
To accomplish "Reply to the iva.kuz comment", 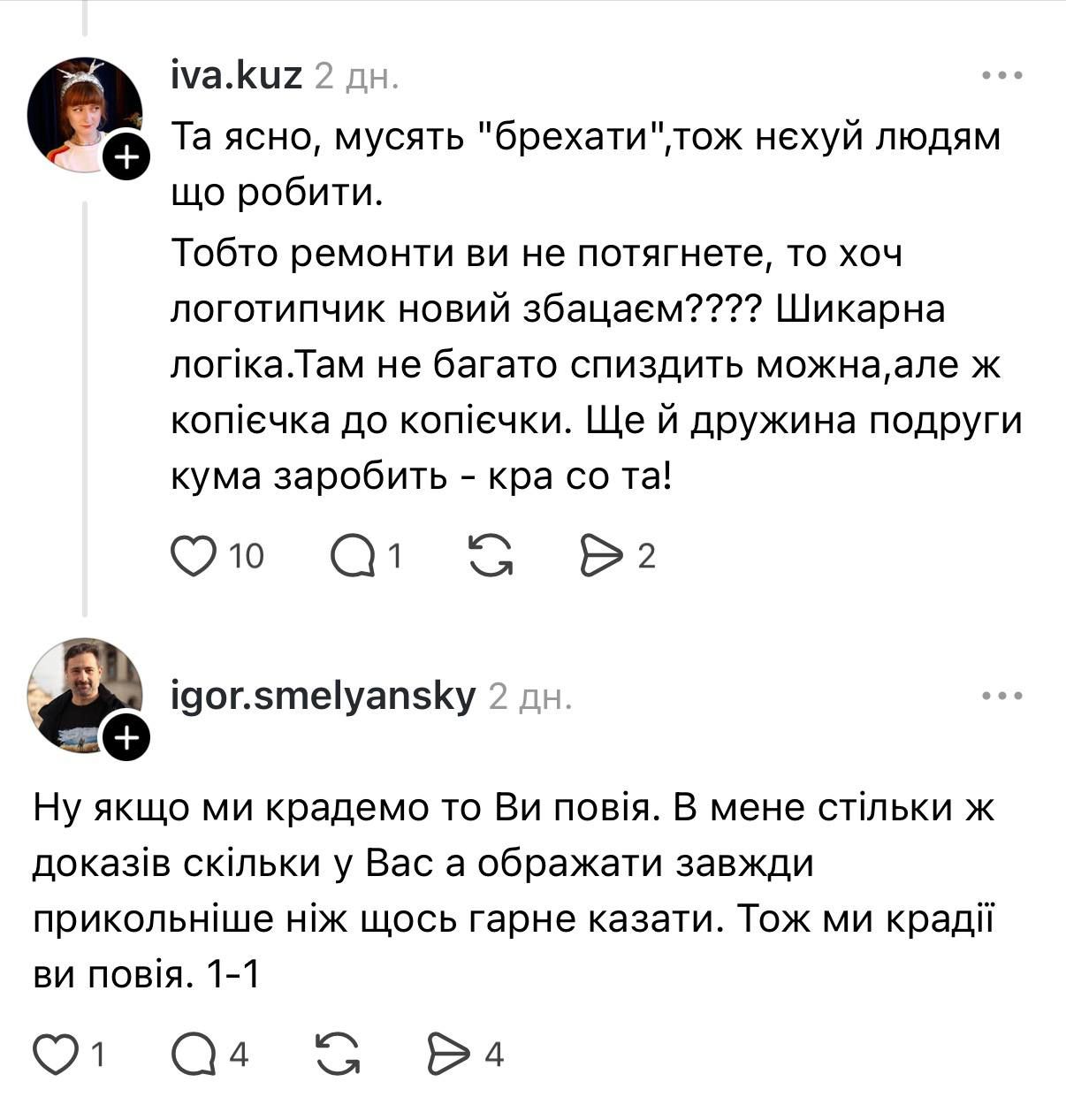I will (x=353, y=557).
